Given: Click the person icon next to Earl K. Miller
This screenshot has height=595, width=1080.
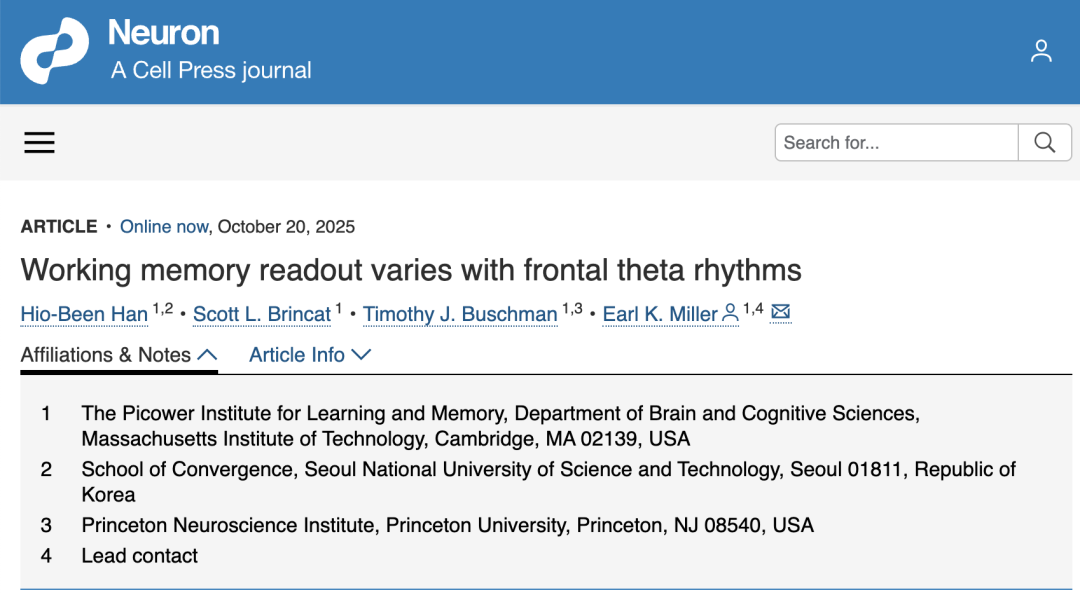Looking at the screenshot, I should (731, 313).
